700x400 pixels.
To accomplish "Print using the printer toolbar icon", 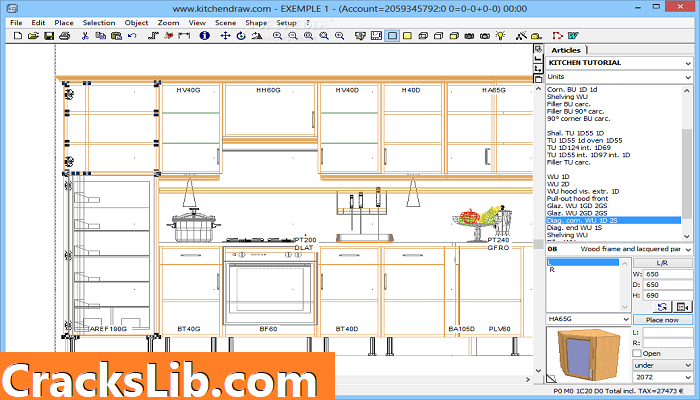I will (x=65, y=36).
